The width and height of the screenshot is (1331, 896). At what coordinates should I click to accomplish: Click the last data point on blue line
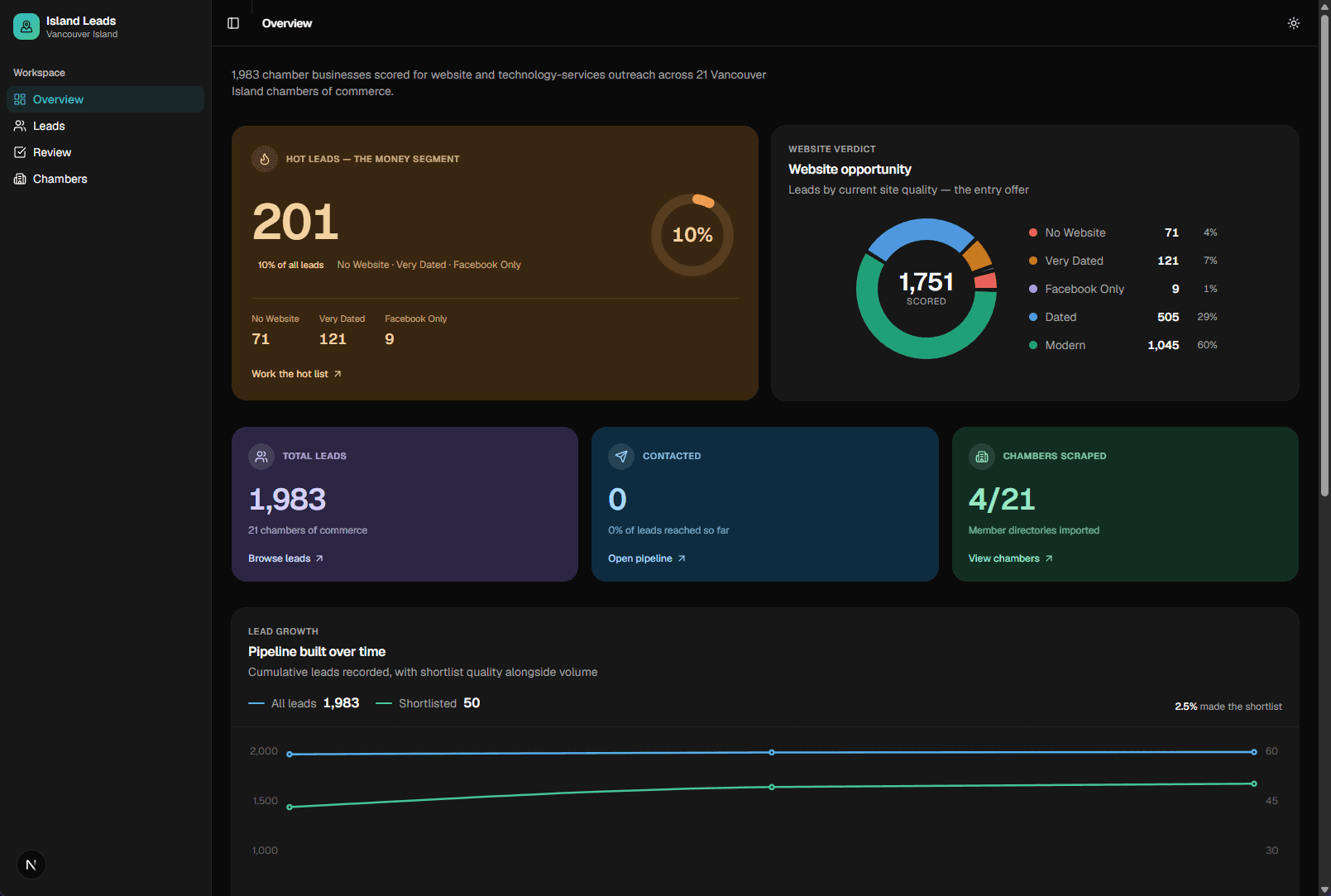1254,752
